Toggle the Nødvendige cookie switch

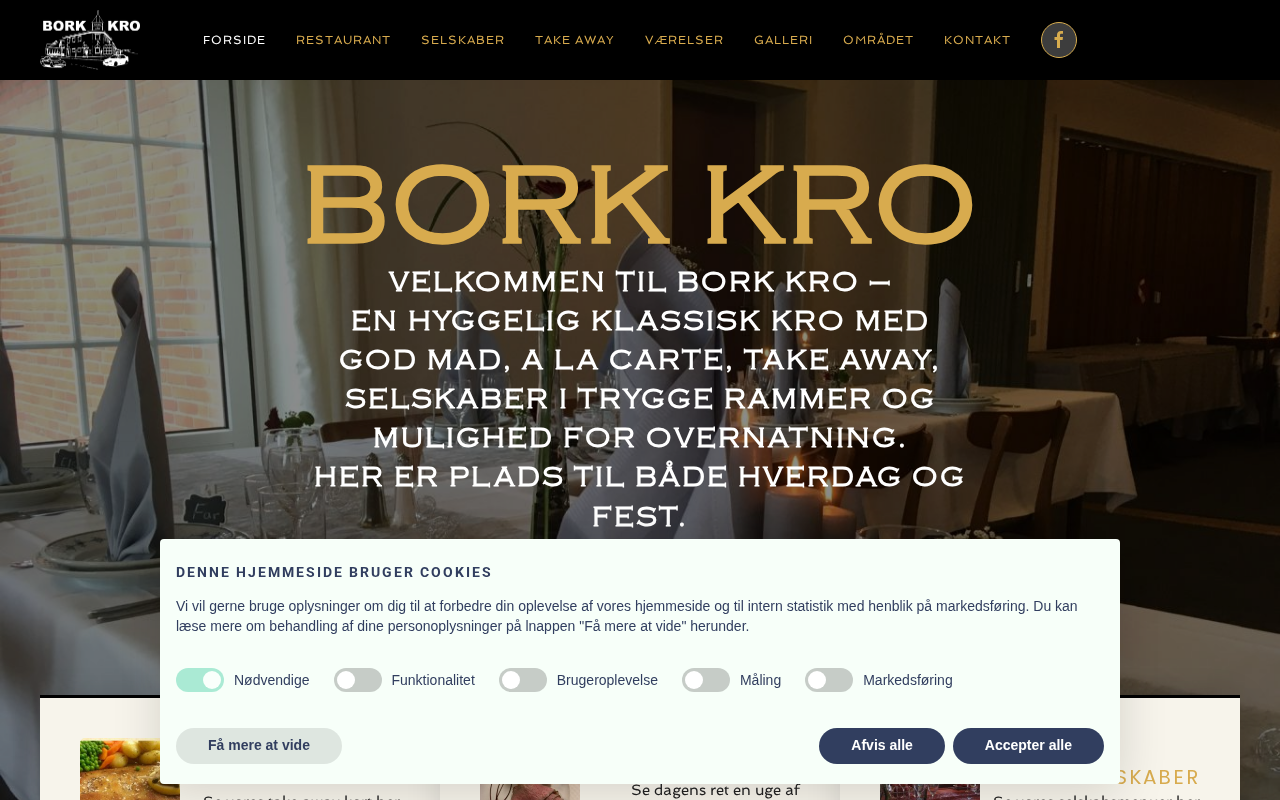click(200, 680)
